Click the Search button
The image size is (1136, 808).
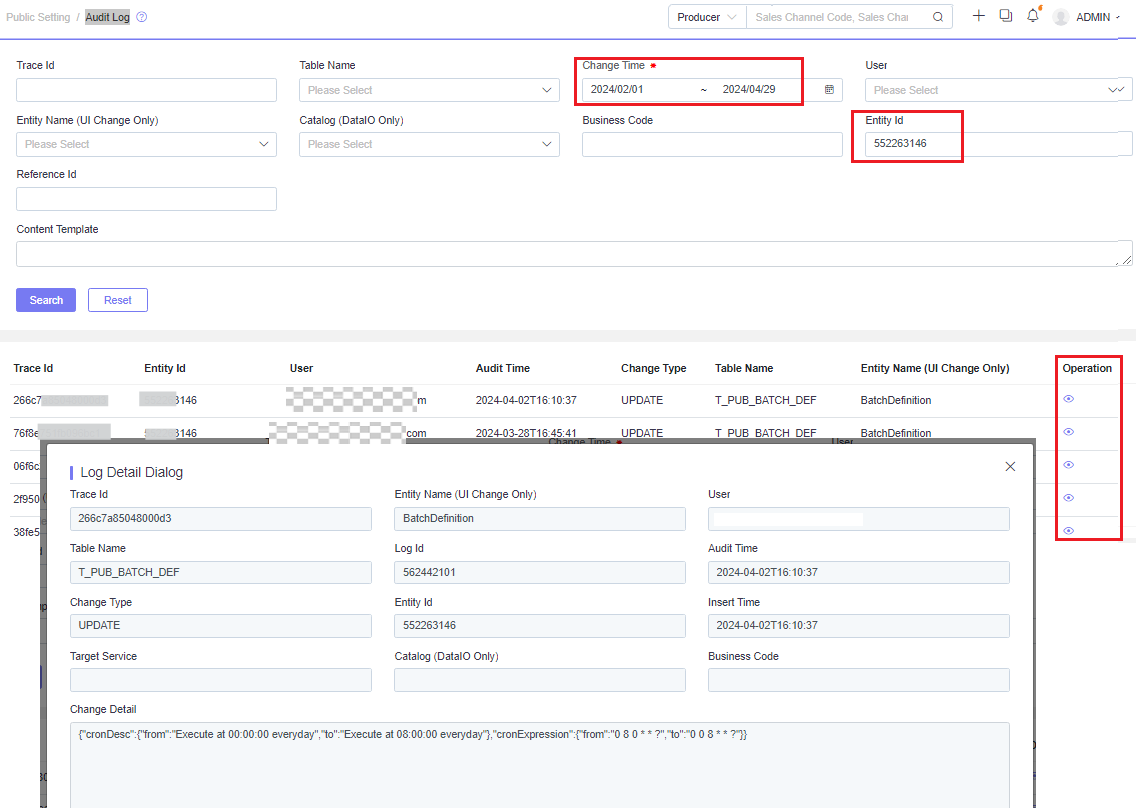pos(46,300)
